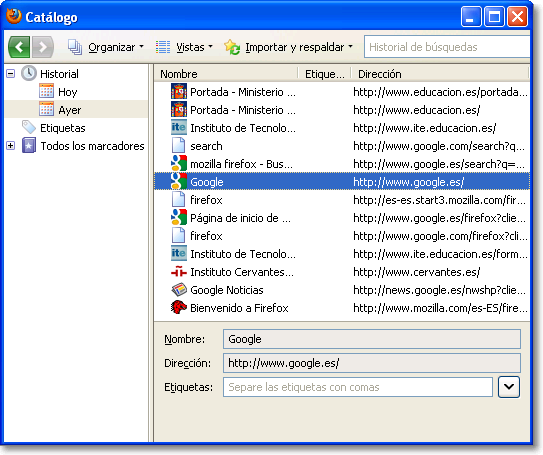Image resolution: width=543 pixels, height=455 pixels.
Task: Select Hoy in the history tree
Action: [x=68, y=92]
